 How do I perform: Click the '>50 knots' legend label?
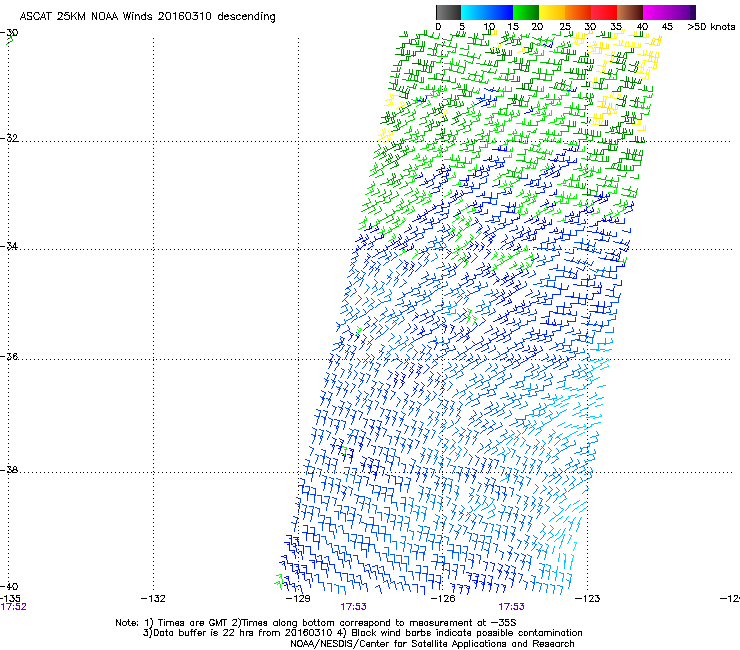[x=711, y=27]
